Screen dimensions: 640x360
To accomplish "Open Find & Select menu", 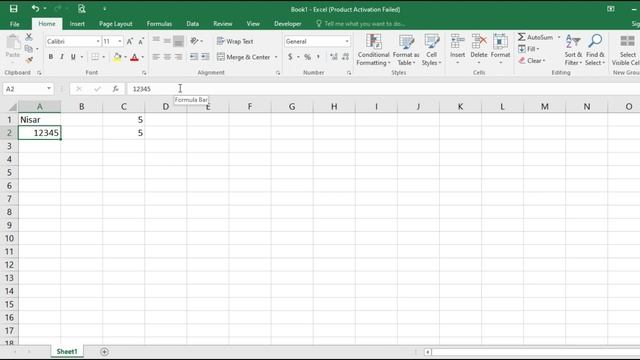I will (595, 50).
